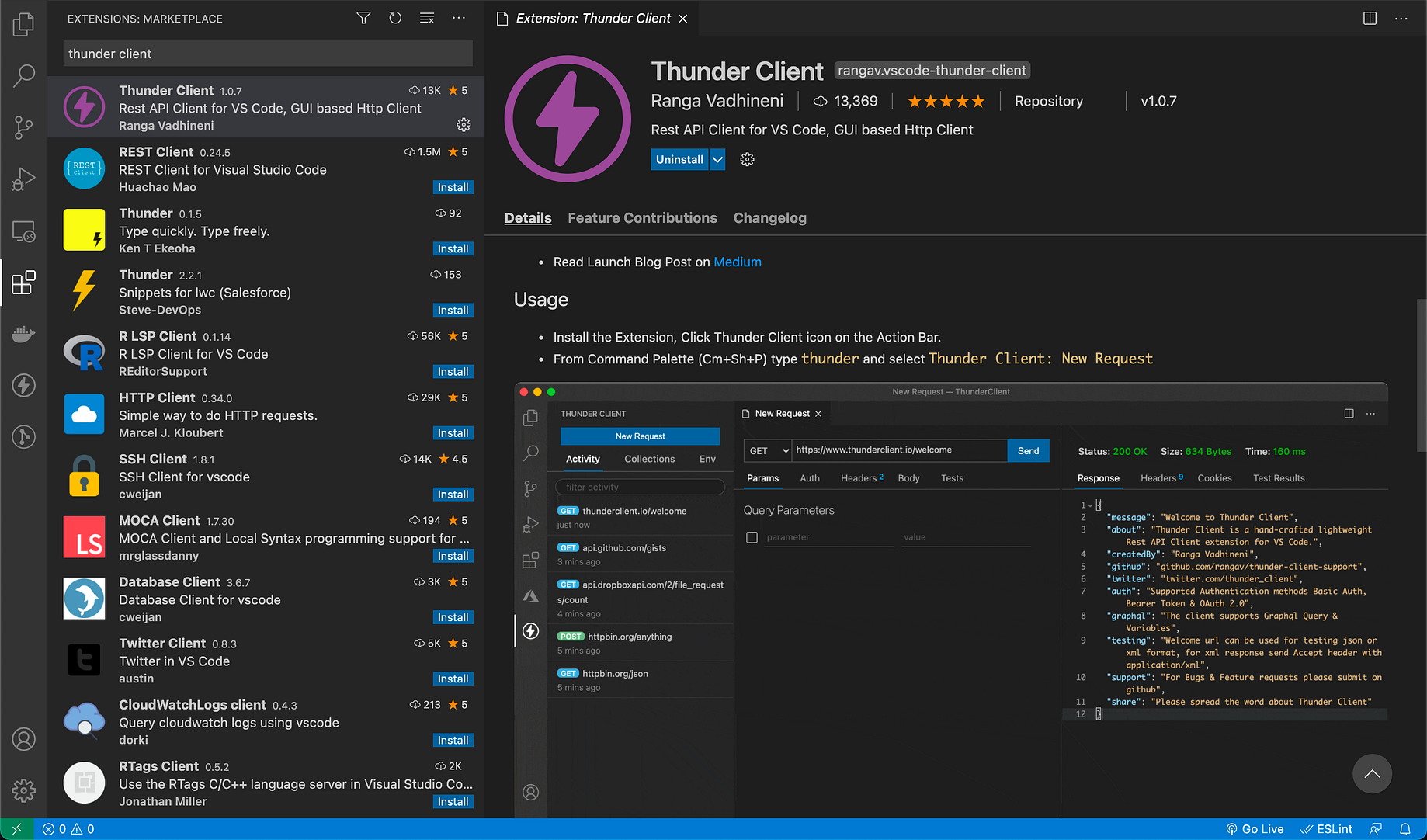Screen dimensions: 1427x840
Task: Refresh the extensions marketplace list
Action: tap(395, 18)
